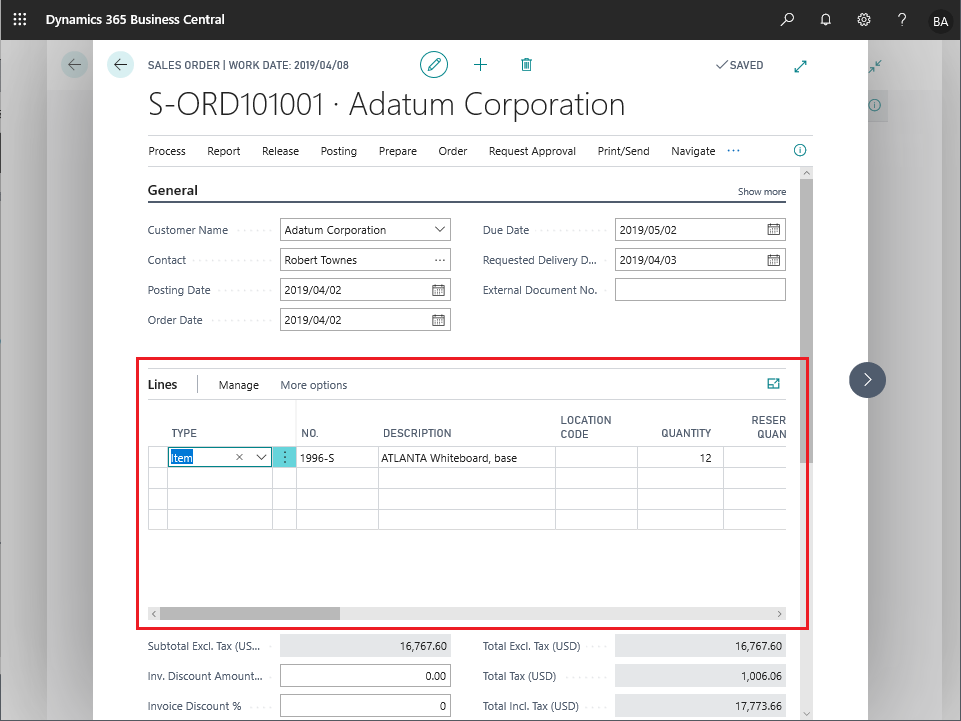Toggle edit mode with the pencil icon
Screen dimensions: 961x721
coord(434,64)
